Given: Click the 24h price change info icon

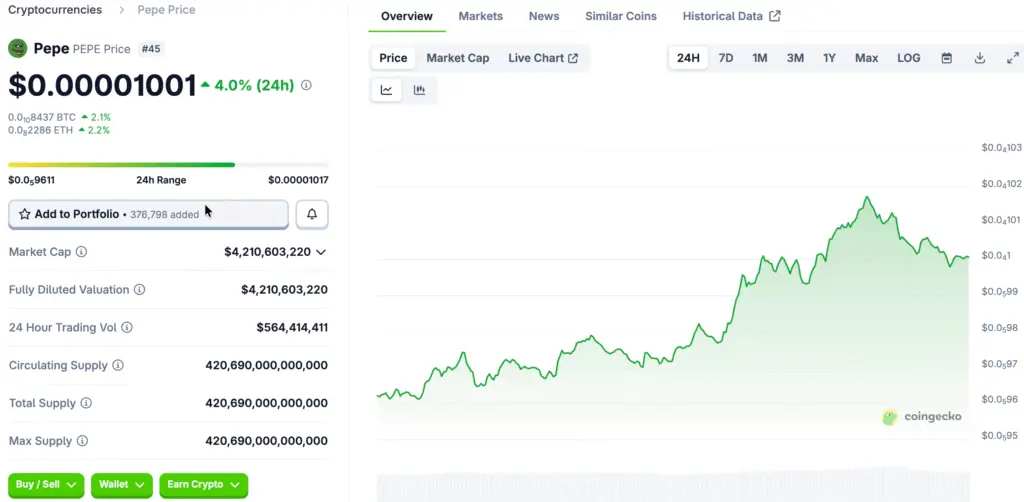Looking at the screenshot, I should point(306,85).
